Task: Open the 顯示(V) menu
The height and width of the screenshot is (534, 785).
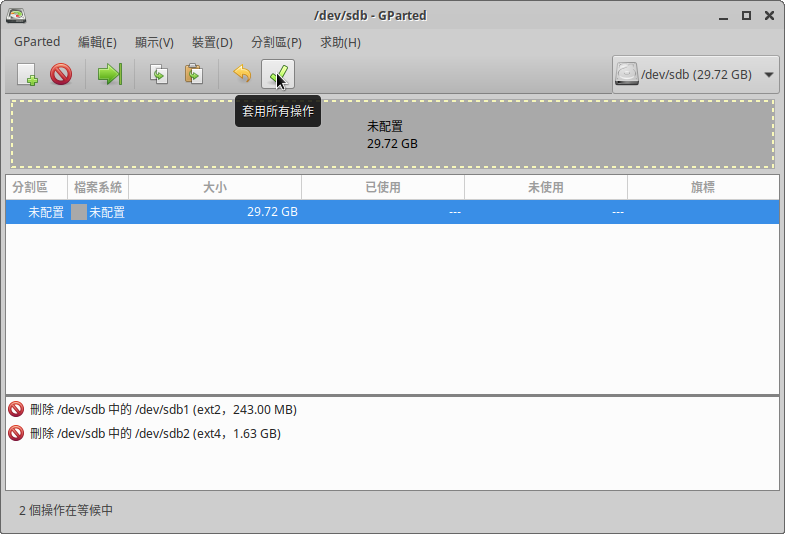Action: (154, 42)
